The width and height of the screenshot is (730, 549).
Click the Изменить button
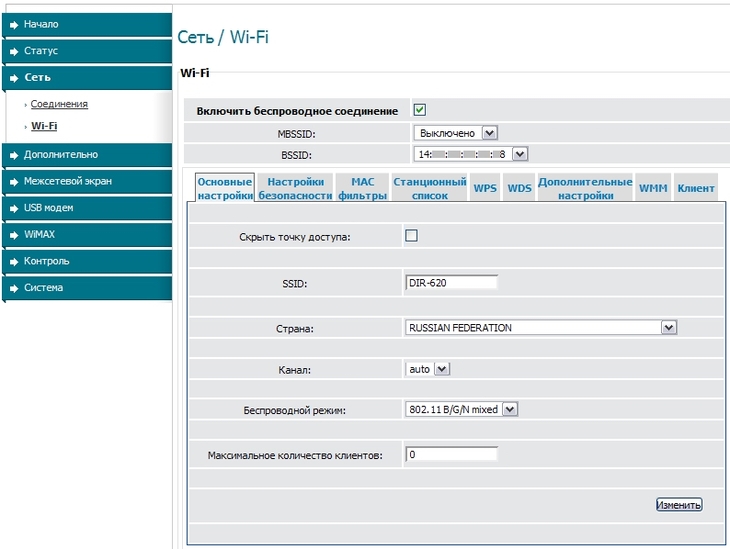pyautogui.click(x=679, y=505)
